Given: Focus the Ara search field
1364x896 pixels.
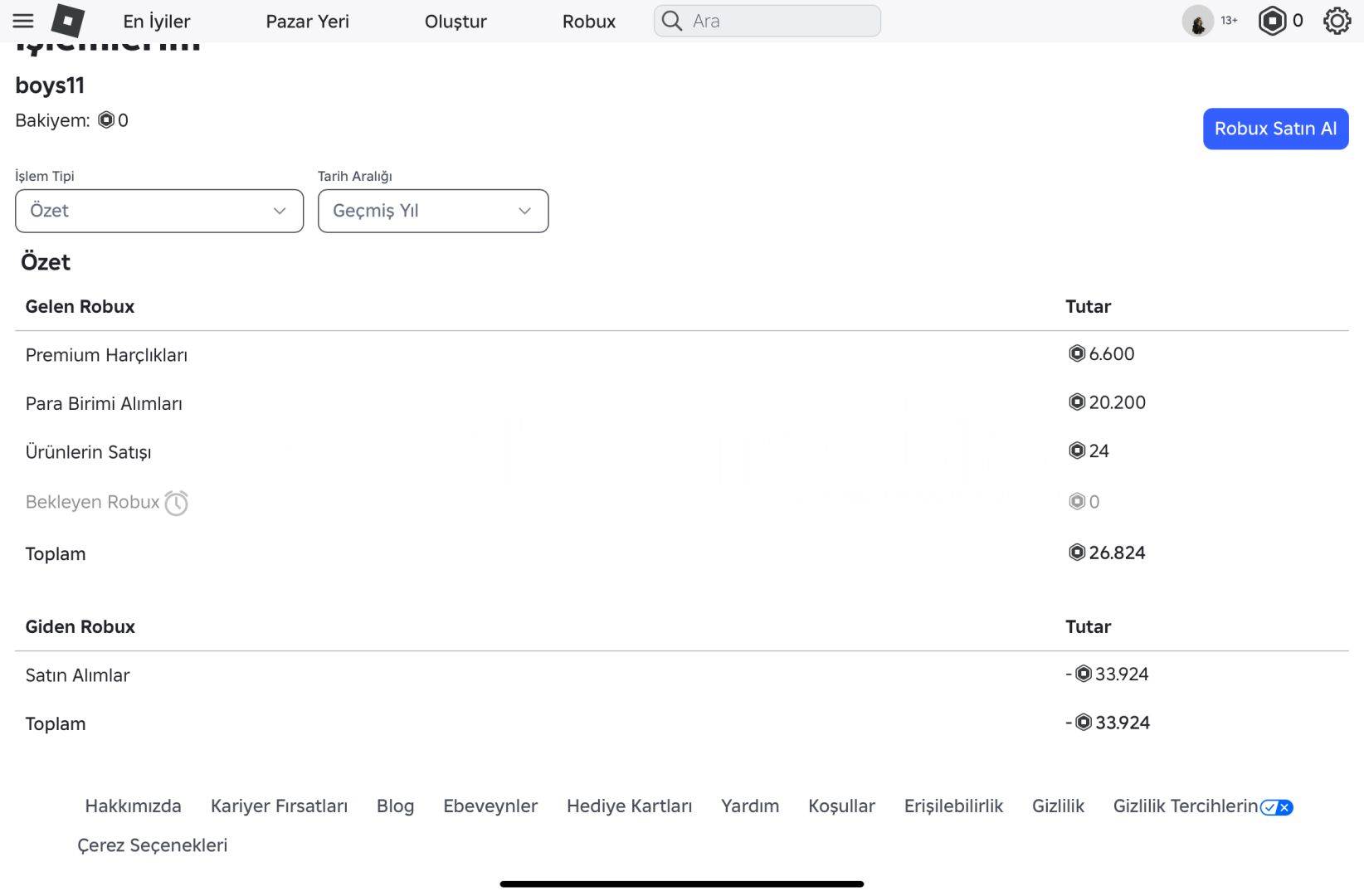Looking at the screenshot, I should point(767,21).
